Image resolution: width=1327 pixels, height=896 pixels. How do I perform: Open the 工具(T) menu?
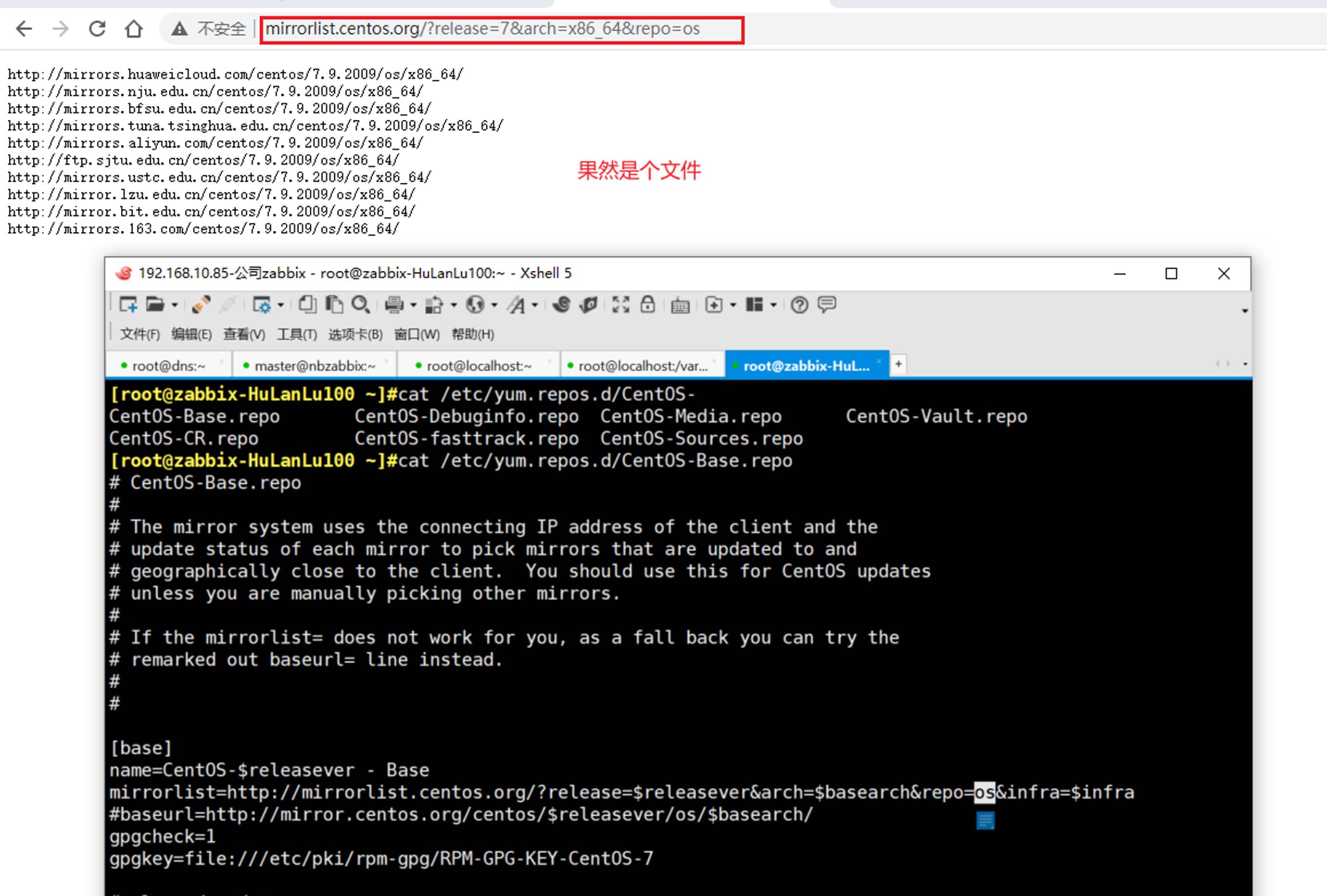point(296,335)
